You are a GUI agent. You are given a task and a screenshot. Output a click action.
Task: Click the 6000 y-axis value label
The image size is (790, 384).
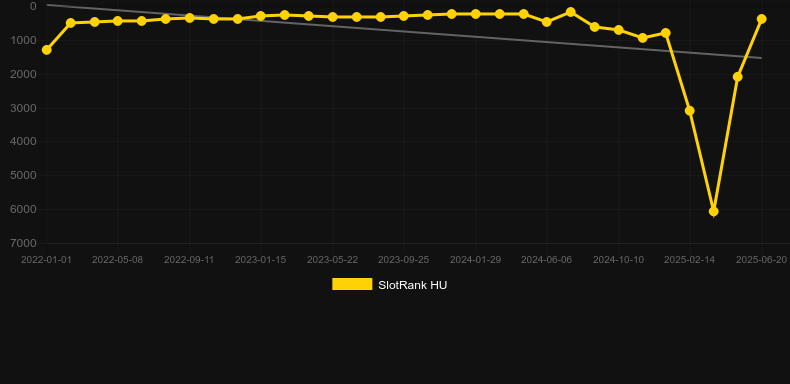pos(23,209)
